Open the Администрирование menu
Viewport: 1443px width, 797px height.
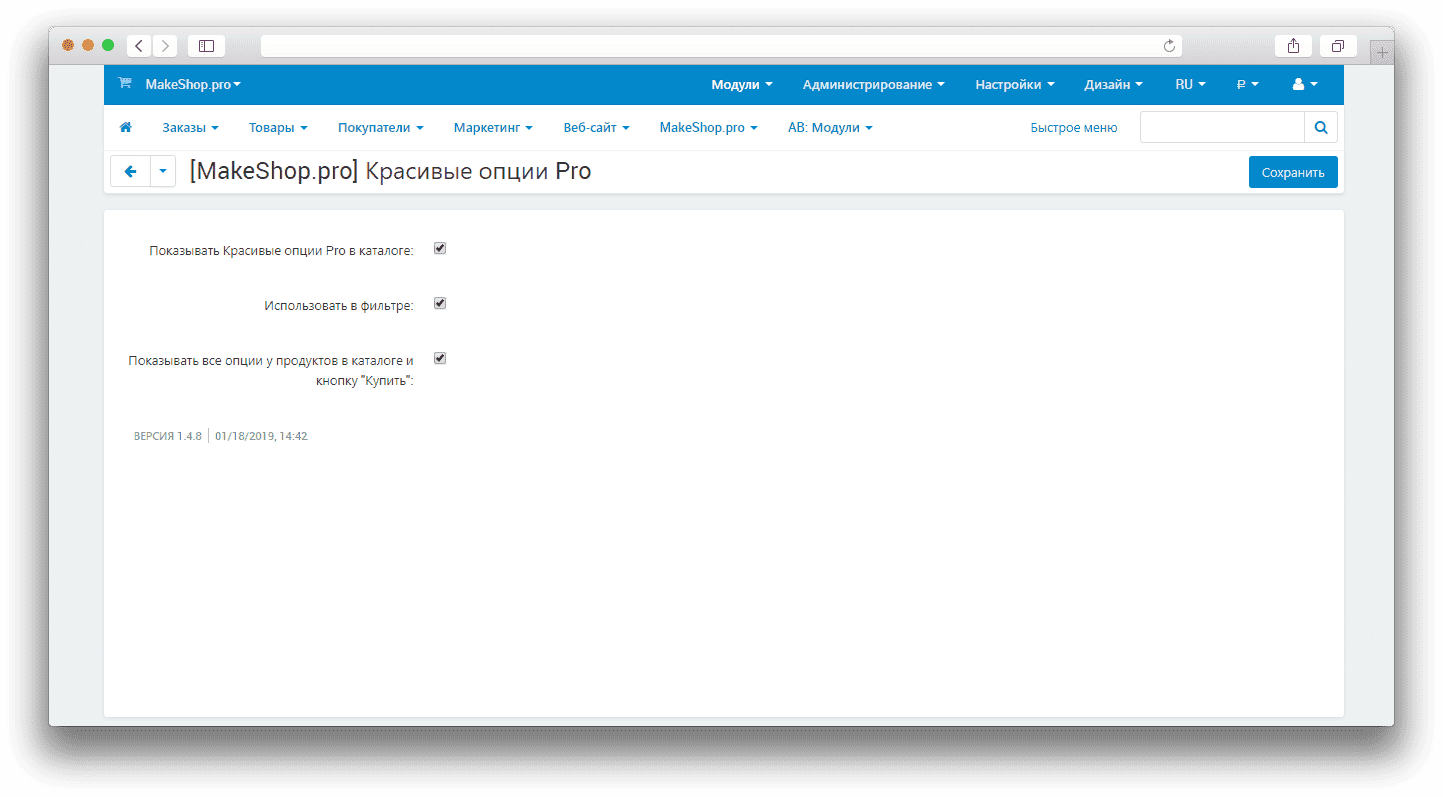(874, 85)
